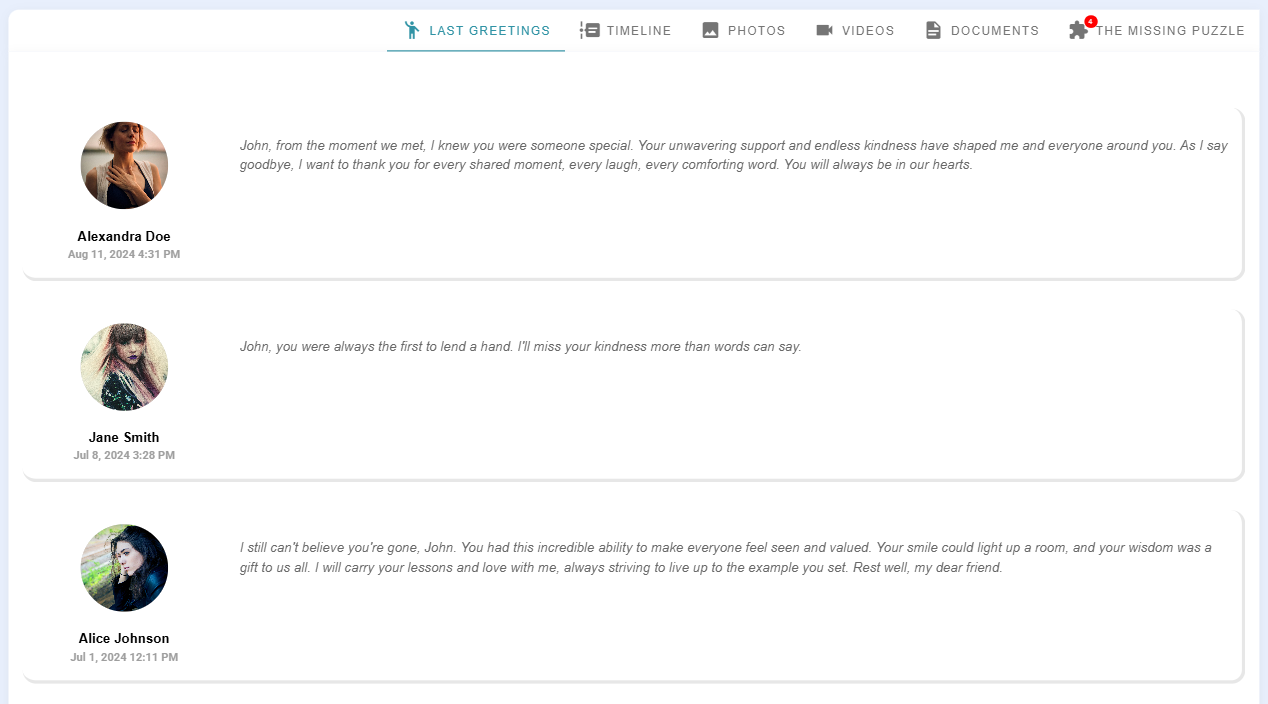Image resolution: width=1268 pixels, height=704 pixels.
Task: Open The Missing Puzzle tab
Action: tap(1157, 30)
